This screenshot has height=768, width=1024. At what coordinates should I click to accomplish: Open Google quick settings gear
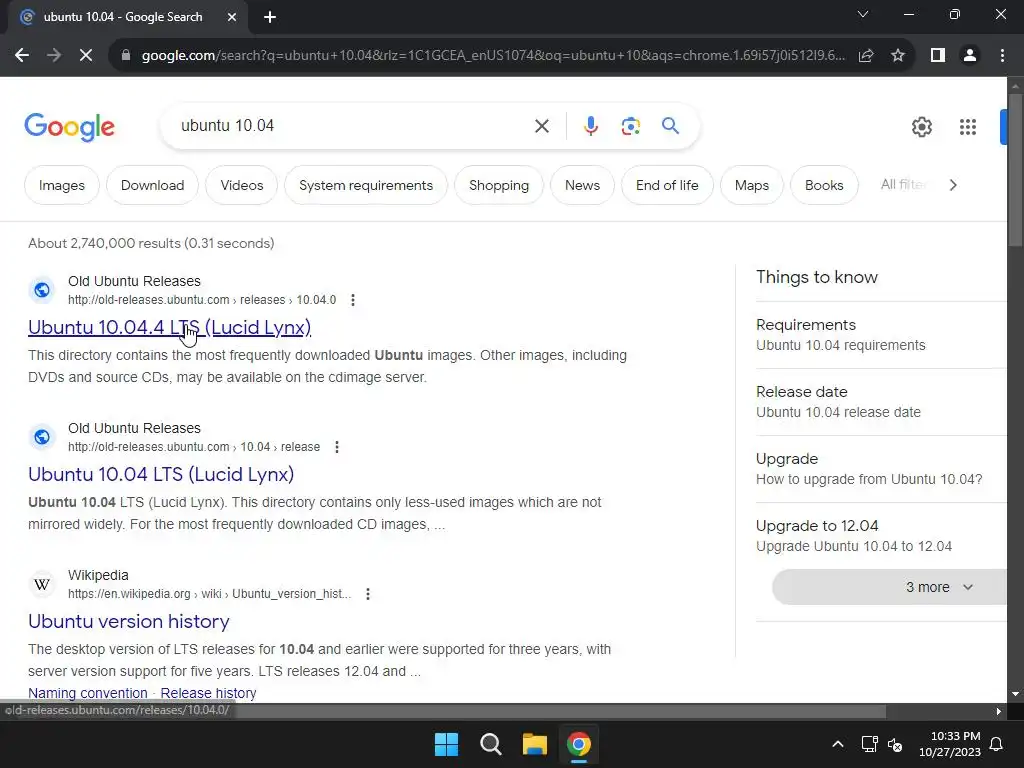tap(921, 127)
